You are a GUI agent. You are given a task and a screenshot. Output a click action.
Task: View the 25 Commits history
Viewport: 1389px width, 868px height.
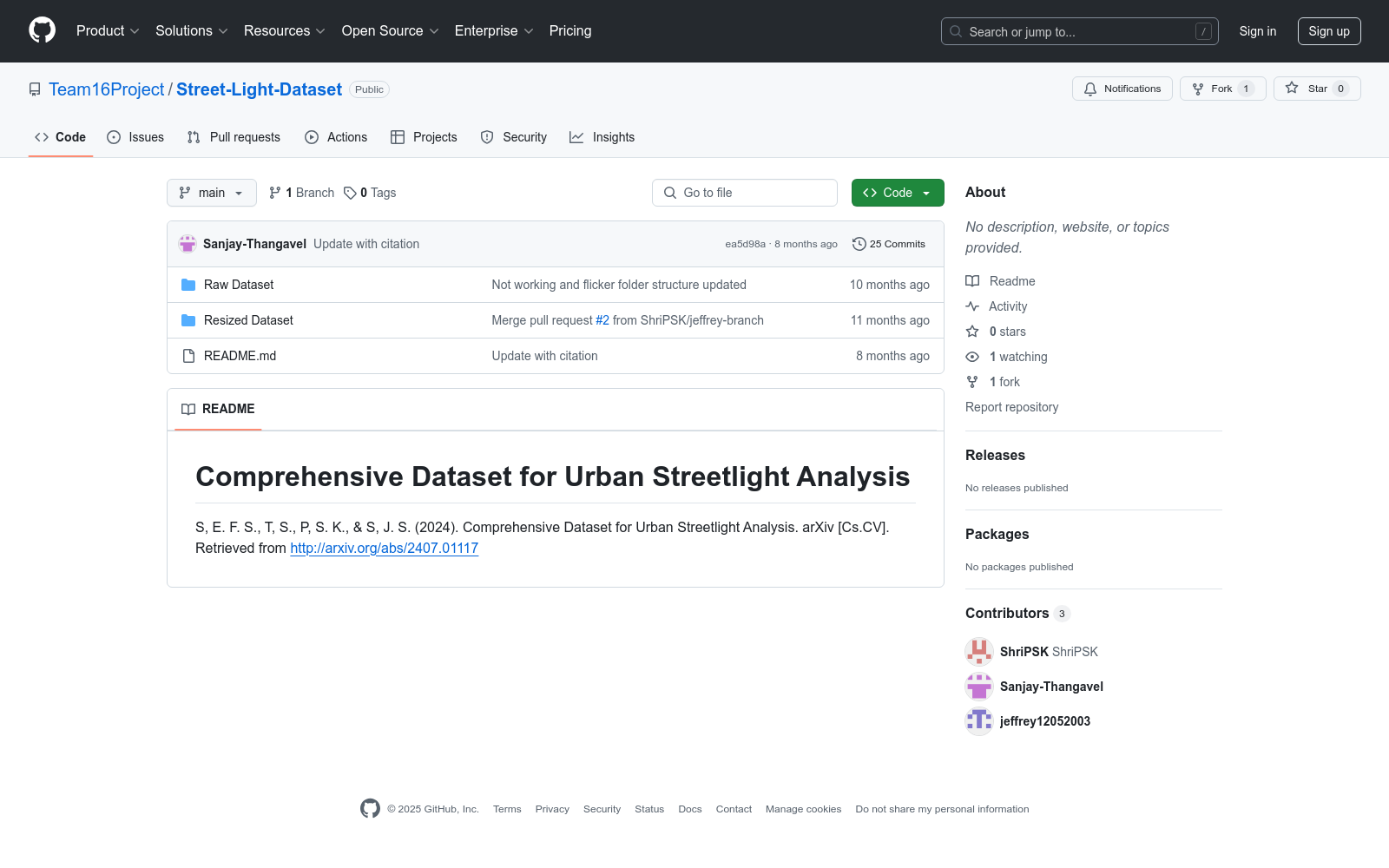889,244
